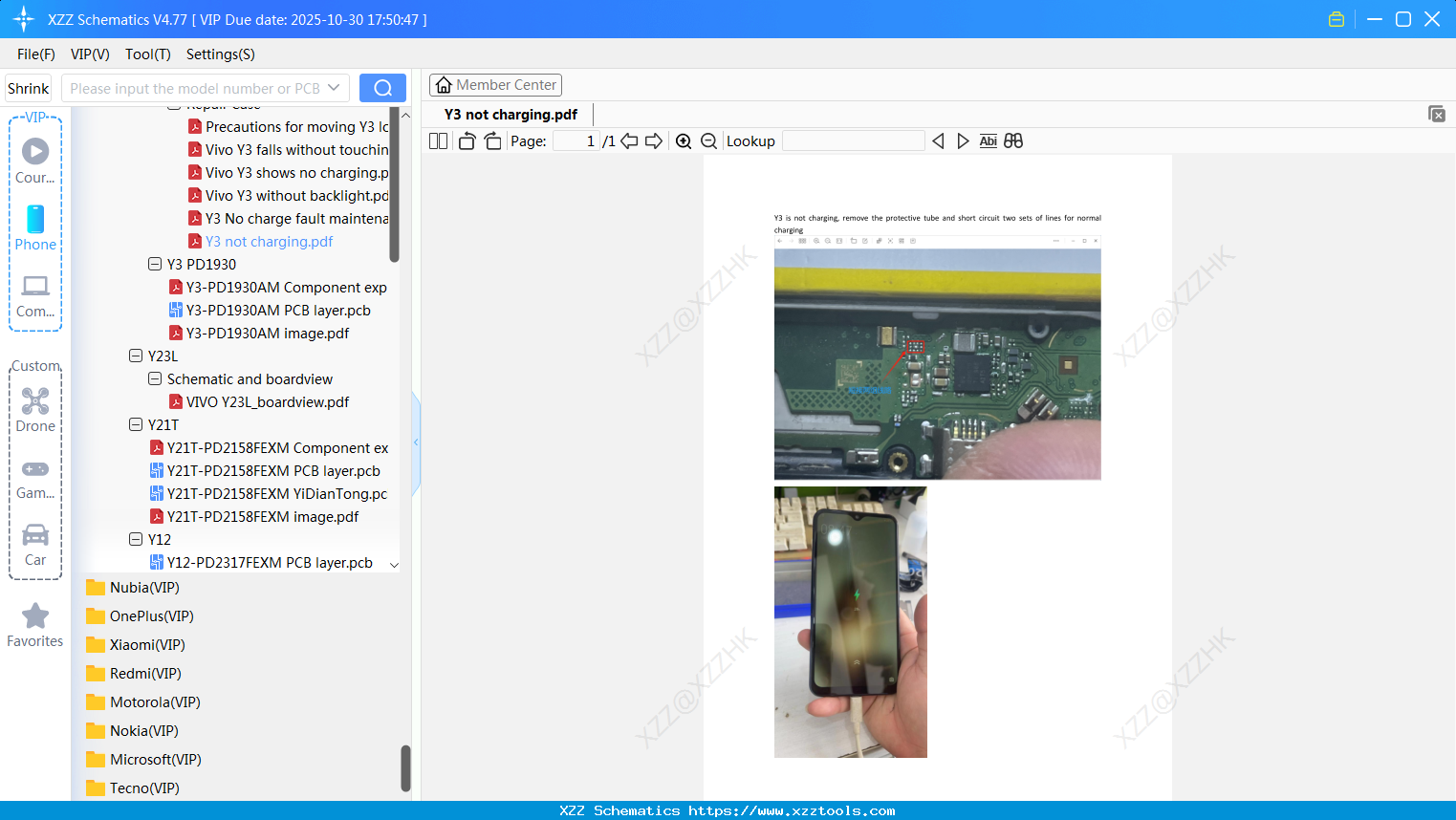
Task: Select the Y3 not charging.pdf tab
Action: 511,115
